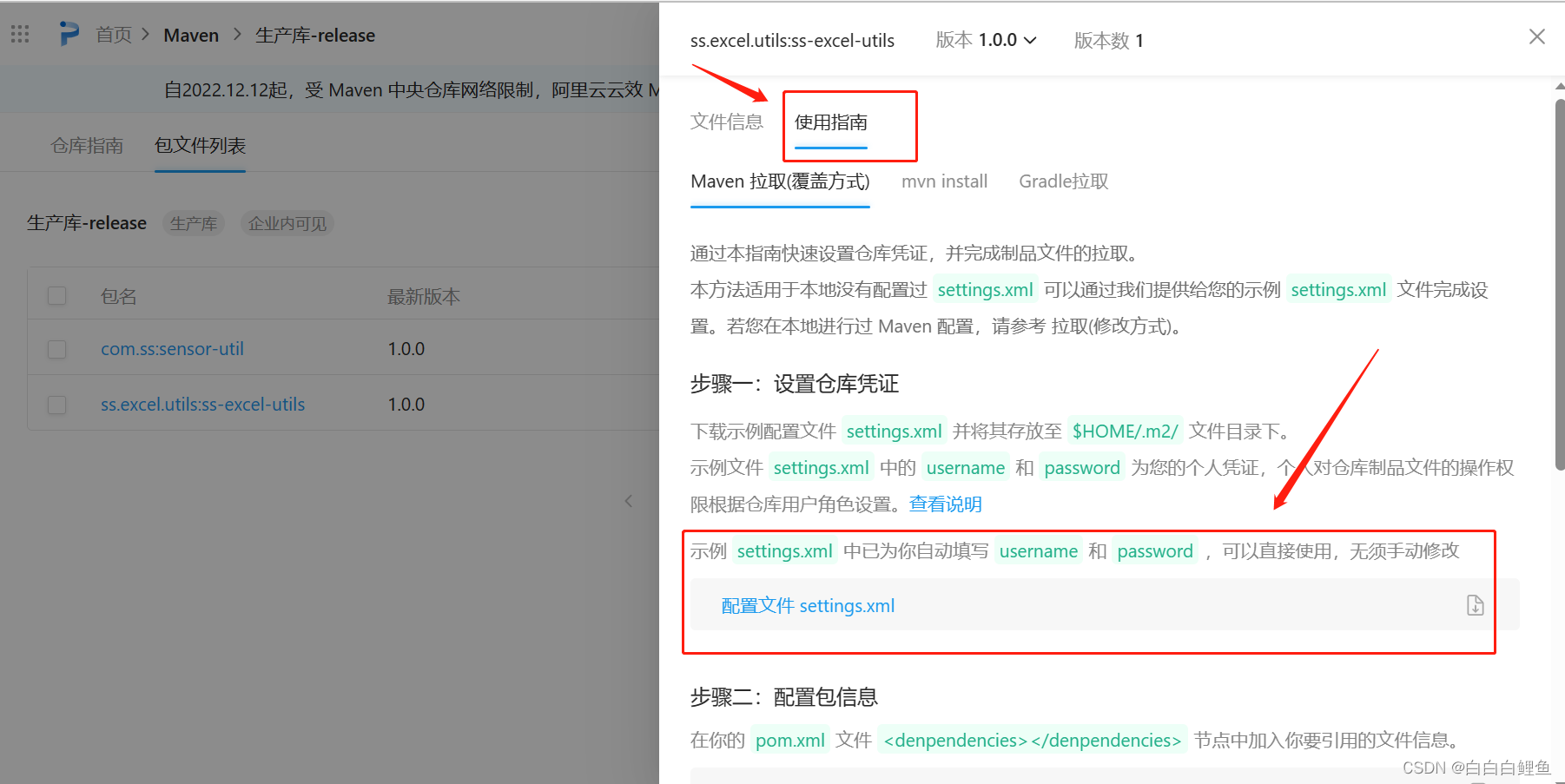Switch to the 文件信息 tab
The width and height of the screenshot is (1565, 784).
(727, 122)
